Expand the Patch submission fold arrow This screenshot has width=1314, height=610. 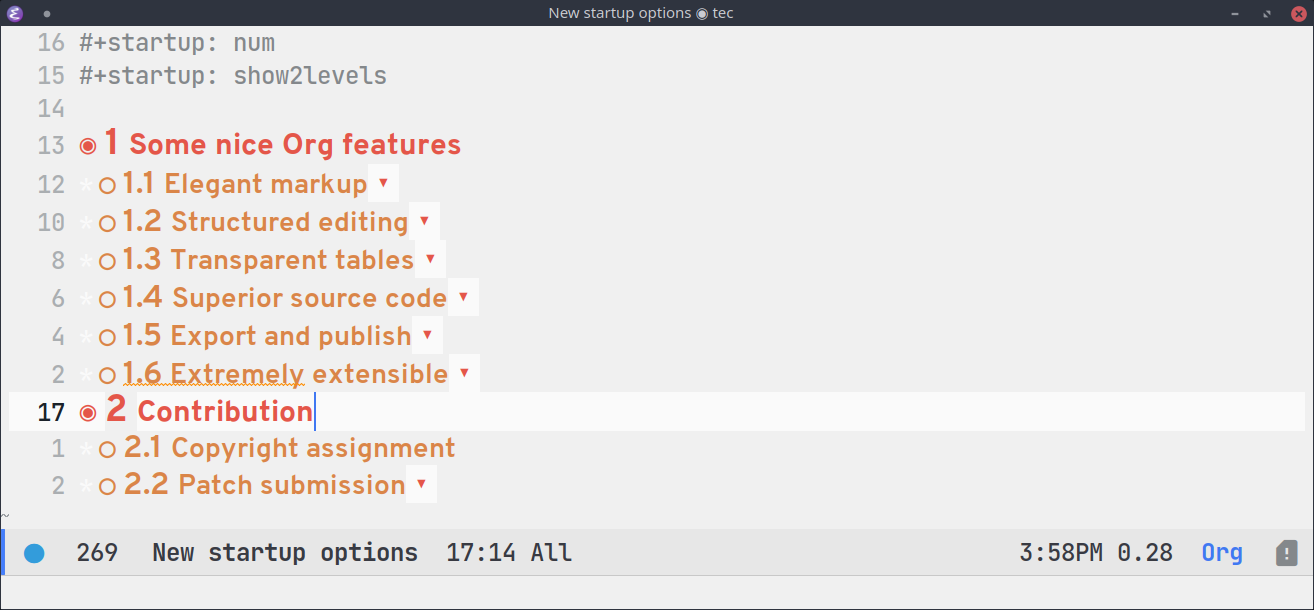421,484
